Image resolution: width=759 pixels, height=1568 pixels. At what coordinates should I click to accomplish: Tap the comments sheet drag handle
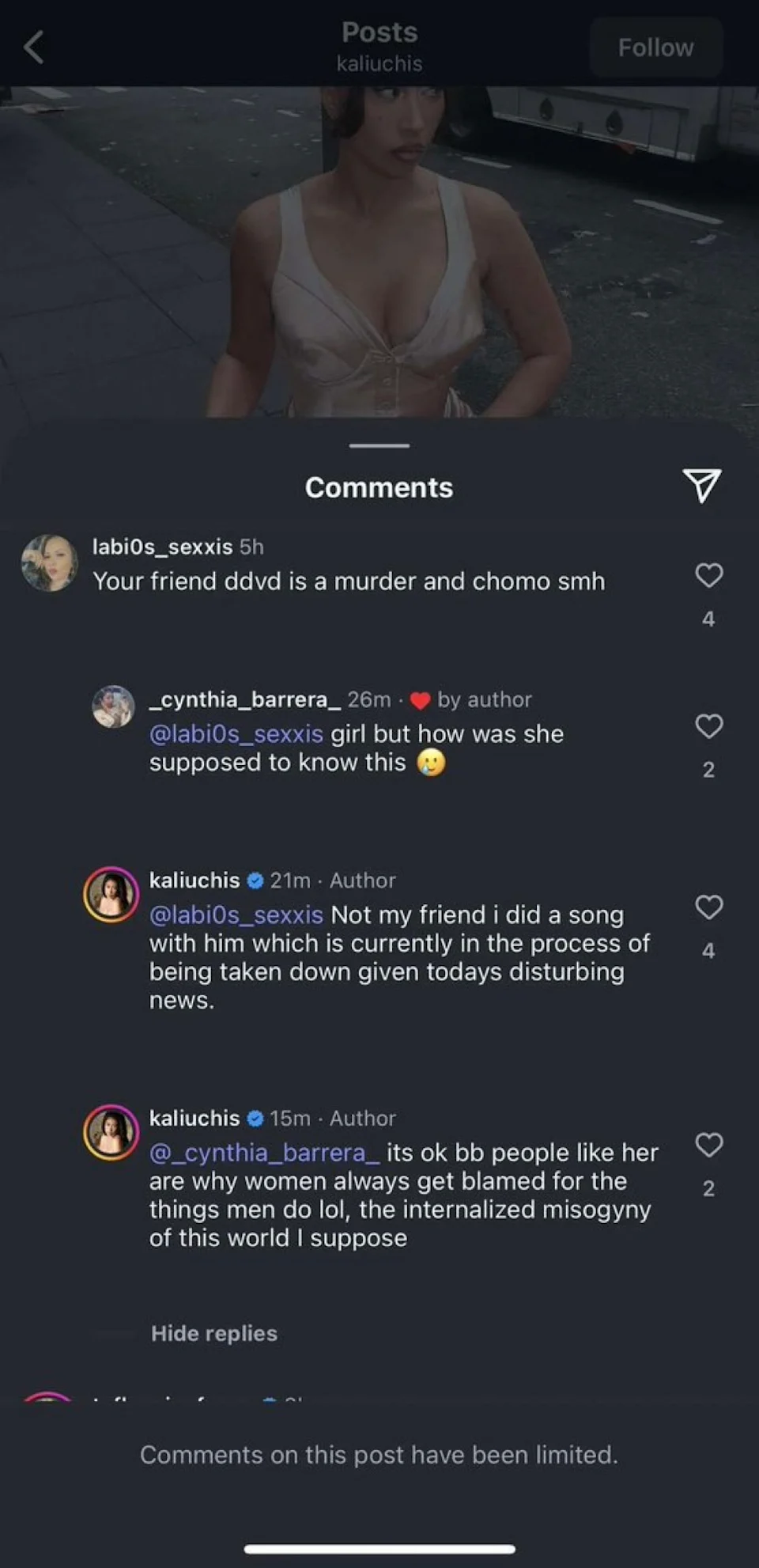(379, 445)
